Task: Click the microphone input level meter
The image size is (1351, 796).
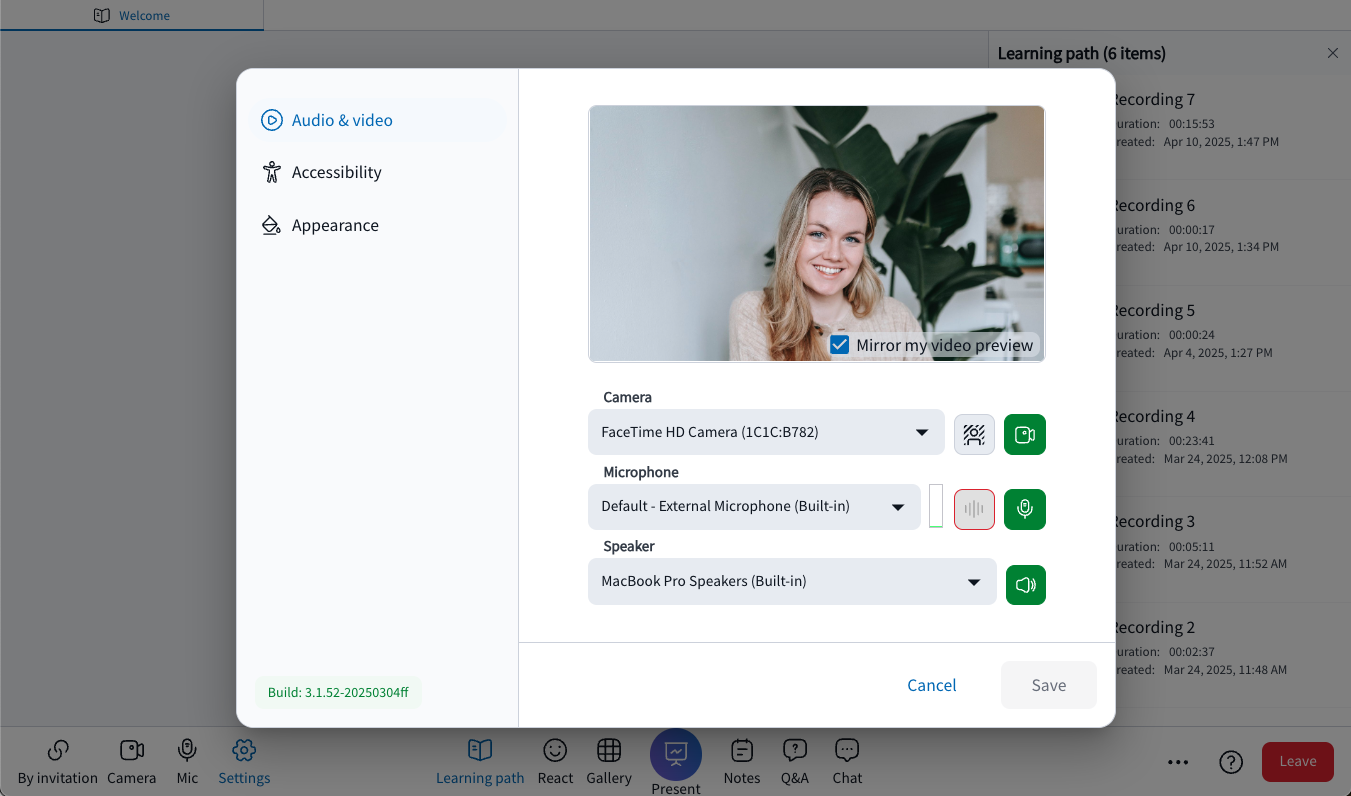Action: point(936,506)
